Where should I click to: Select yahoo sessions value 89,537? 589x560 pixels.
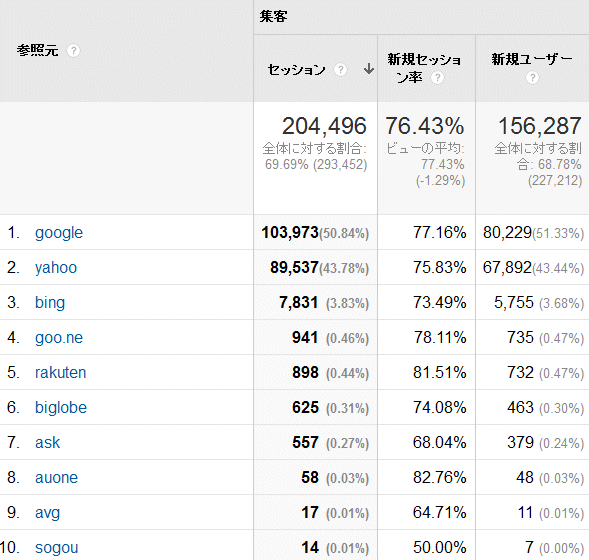294,267
